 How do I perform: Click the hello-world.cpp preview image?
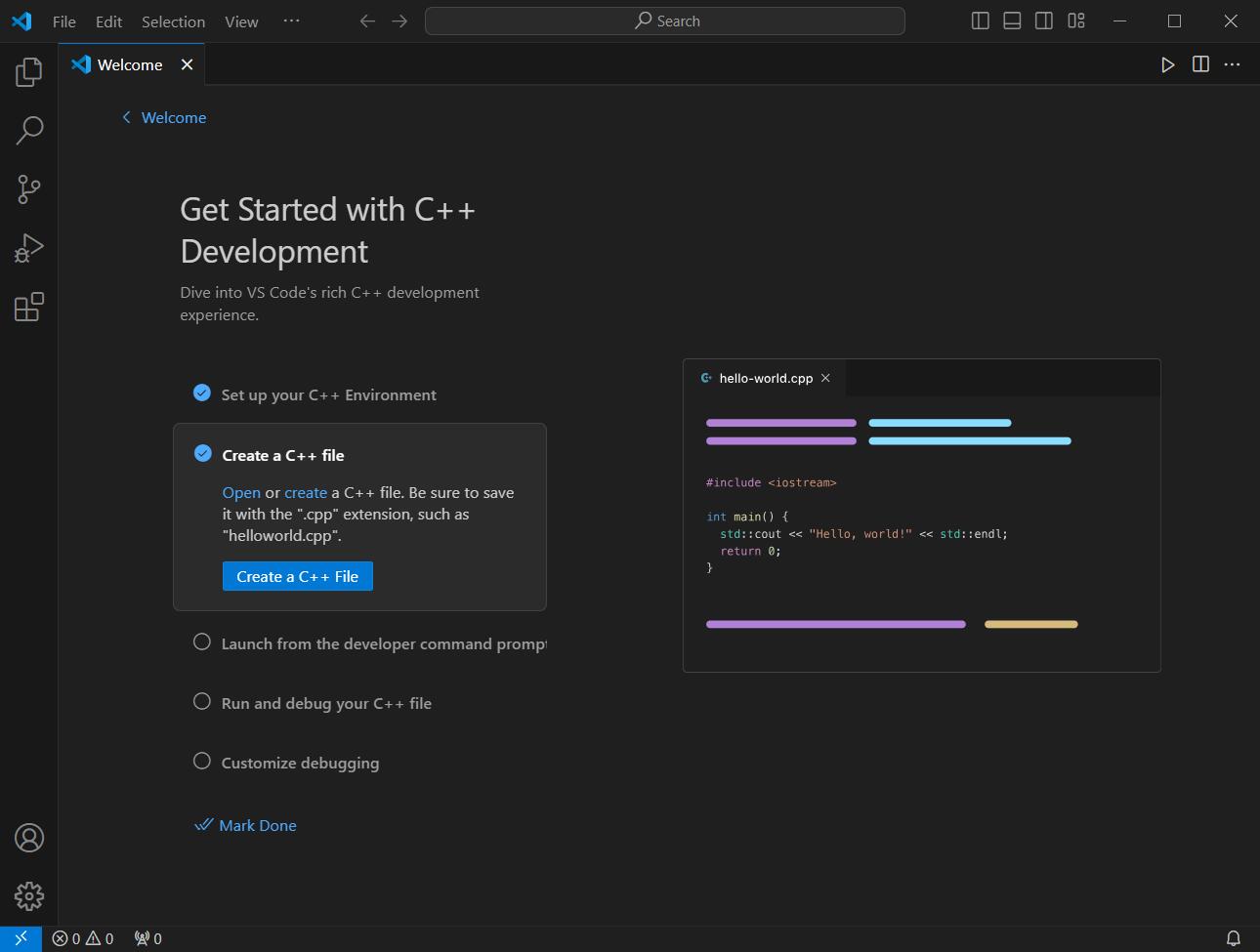click(922, 516)
